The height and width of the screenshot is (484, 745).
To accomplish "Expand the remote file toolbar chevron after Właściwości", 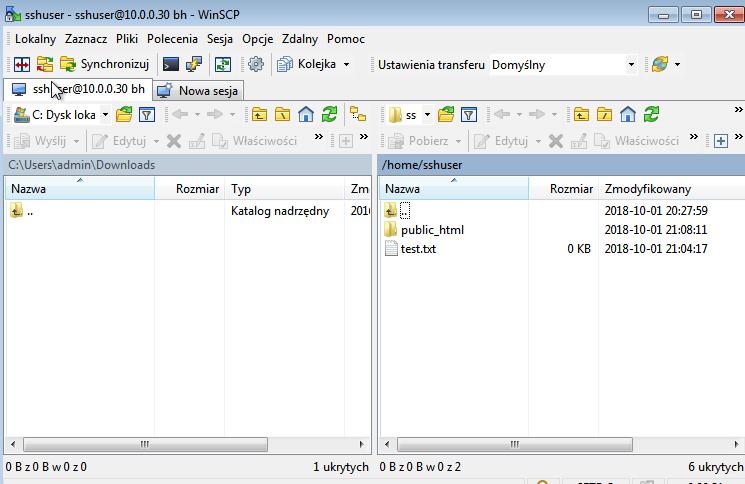I will click(x=694, y=137).
